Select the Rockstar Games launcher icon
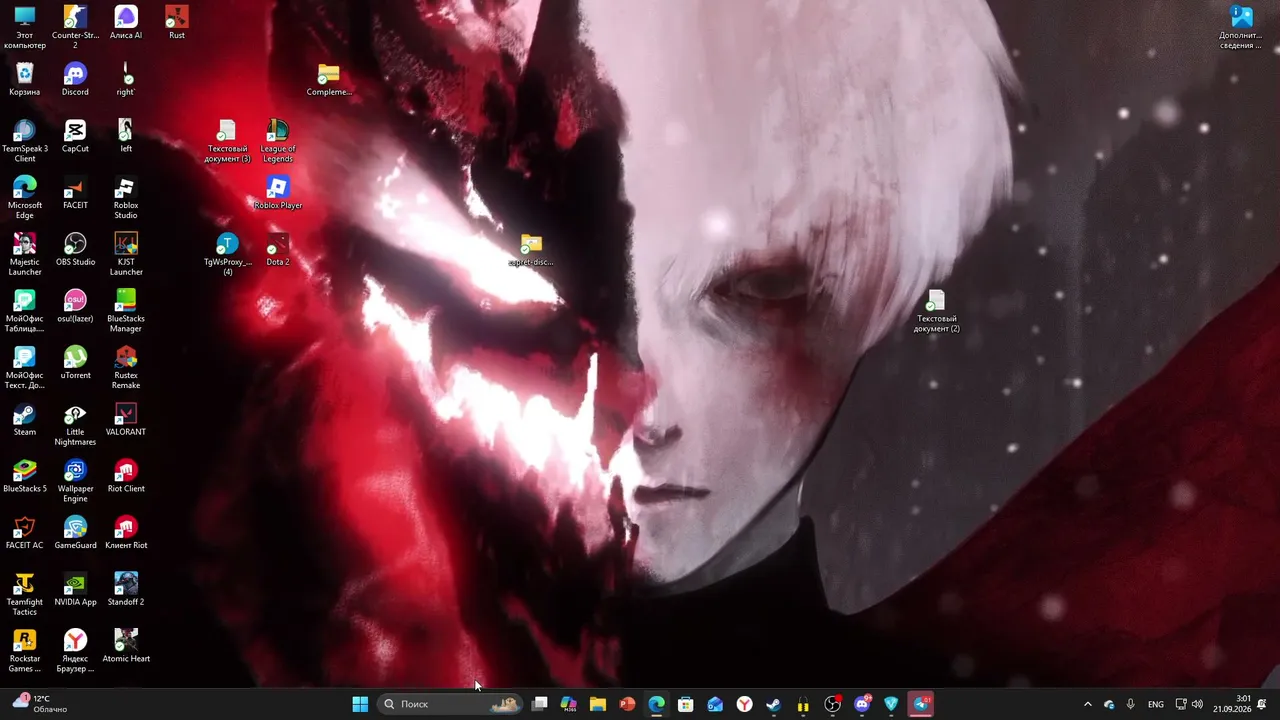This screenshot has width=1280, height=720. [x=24, y=651]
